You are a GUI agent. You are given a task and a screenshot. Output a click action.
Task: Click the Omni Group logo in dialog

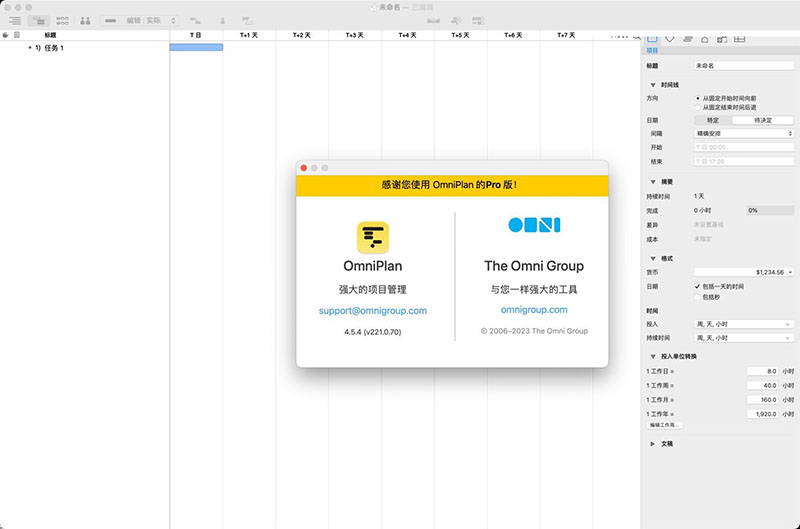pos(534,225)
